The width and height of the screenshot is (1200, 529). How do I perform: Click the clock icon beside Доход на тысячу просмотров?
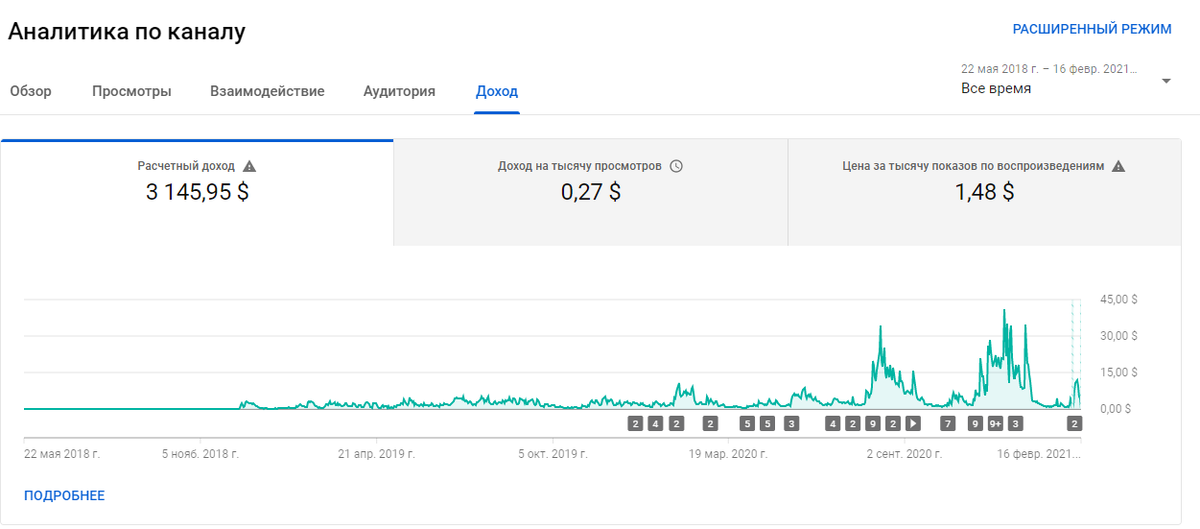676,166
